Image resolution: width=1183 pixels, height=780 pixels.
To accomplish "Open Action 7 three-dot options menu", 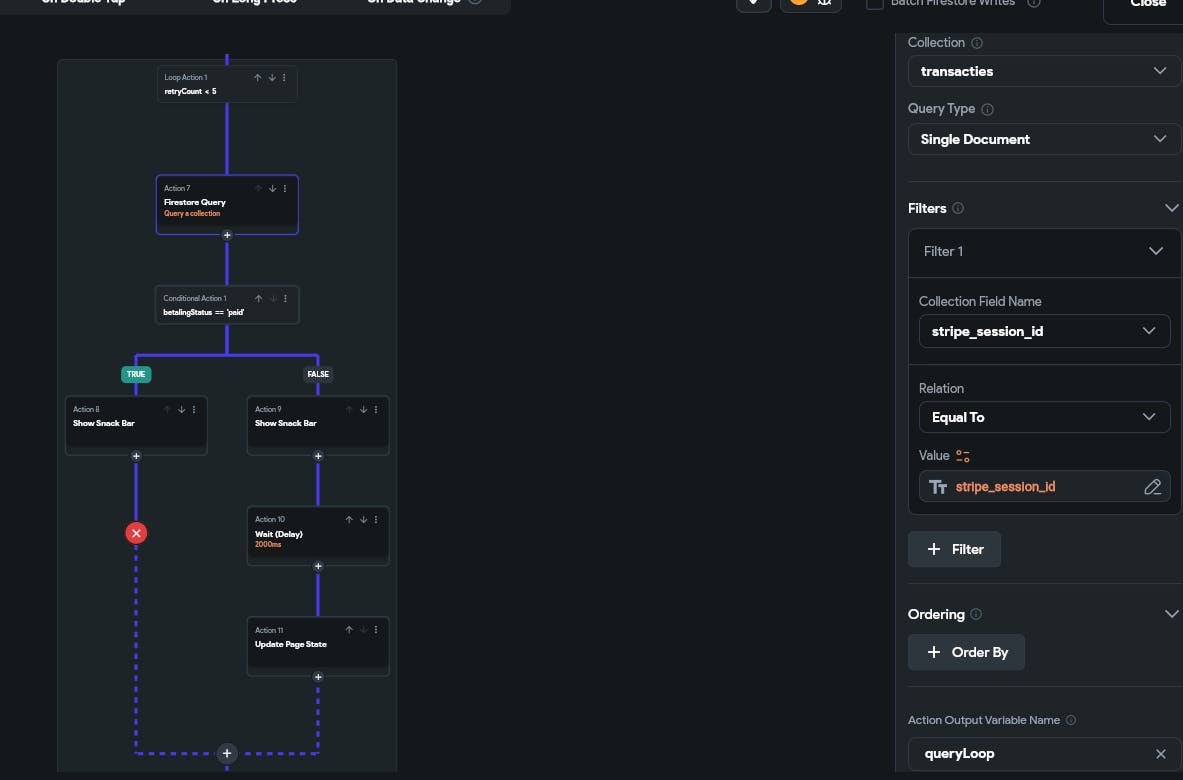I will tap(285, 189).
